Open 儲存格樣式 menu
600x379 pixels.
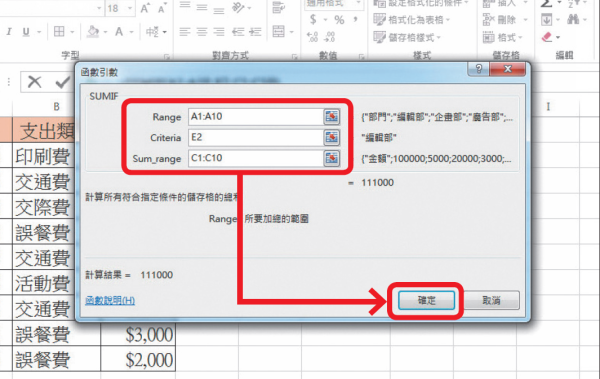pos(407,37)
